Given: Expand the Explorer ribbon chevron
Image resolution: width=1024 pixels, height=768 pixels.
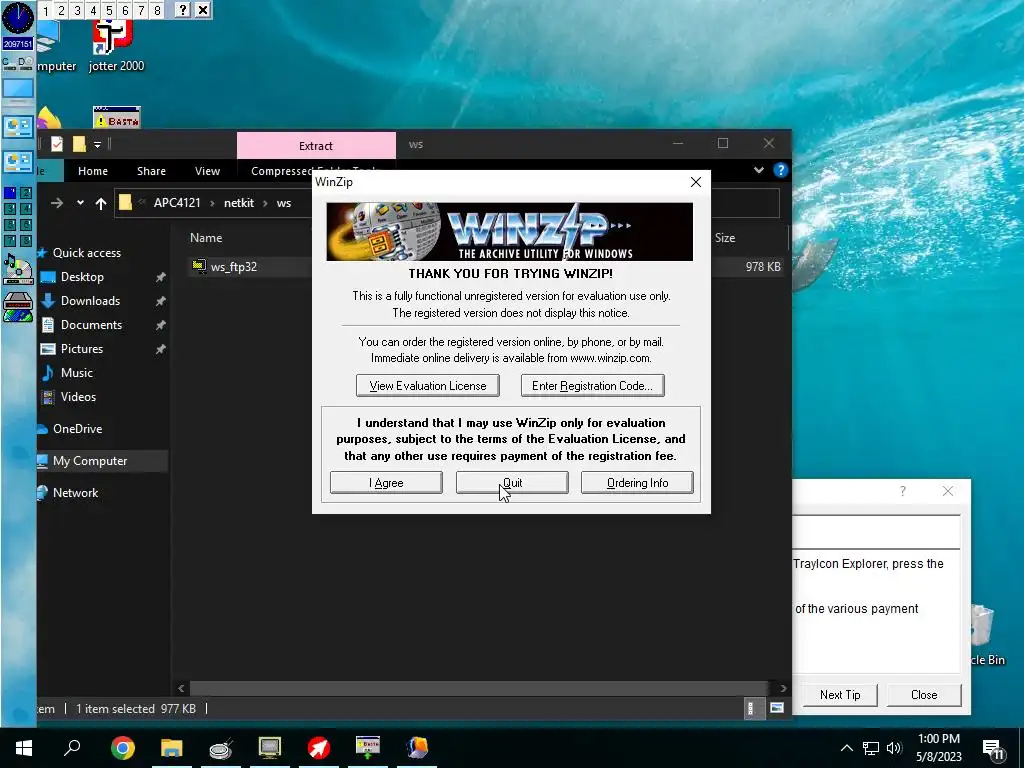Looking at the screenshot, I should 759,170.
